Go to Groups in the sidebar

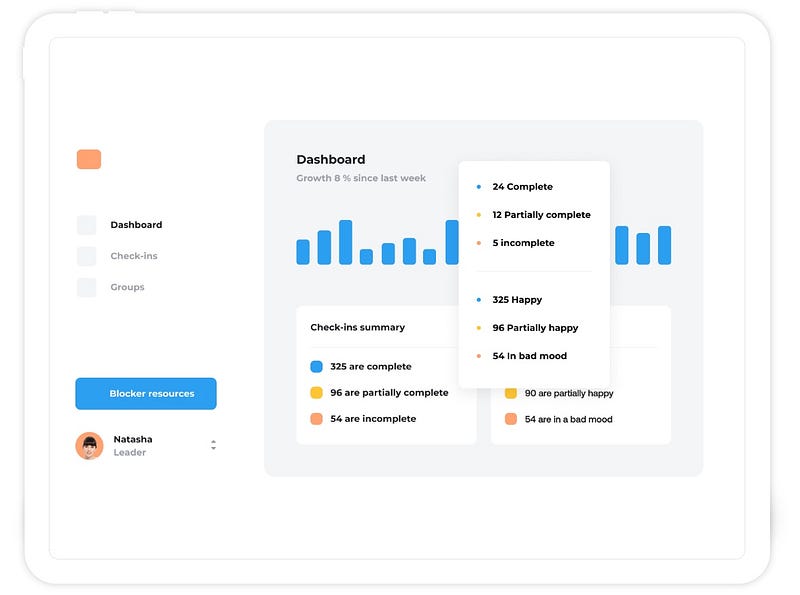coord(127,287)
